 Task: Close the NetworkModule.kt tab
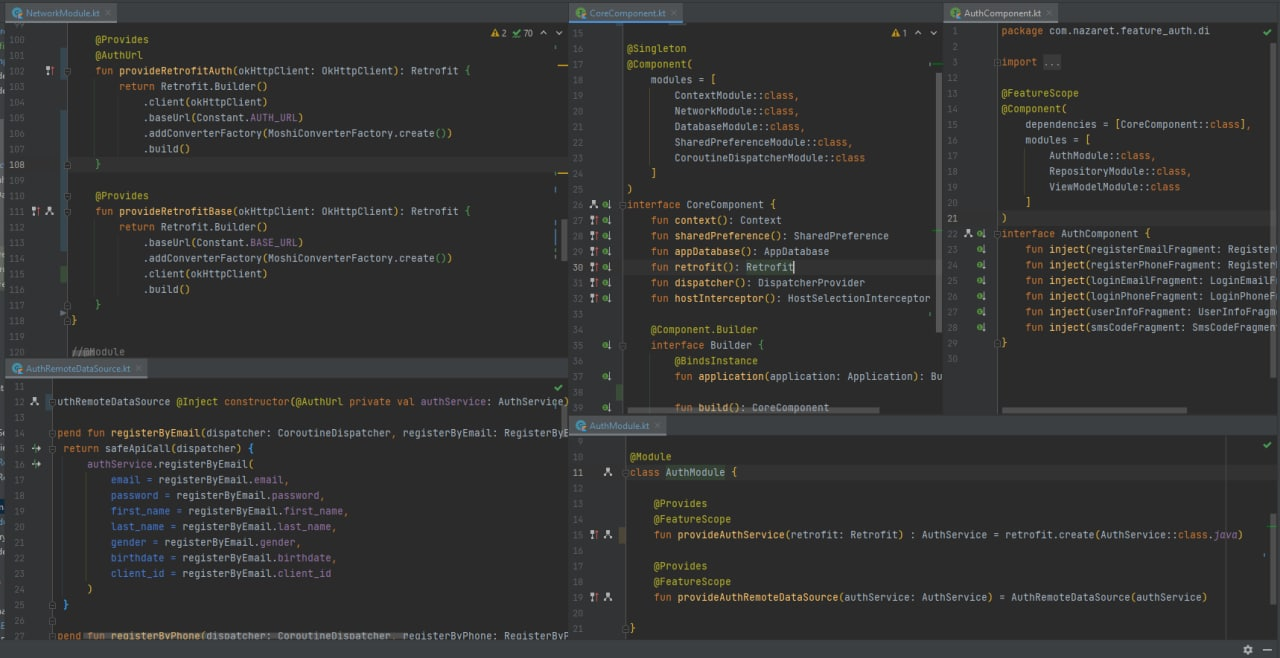106,13
